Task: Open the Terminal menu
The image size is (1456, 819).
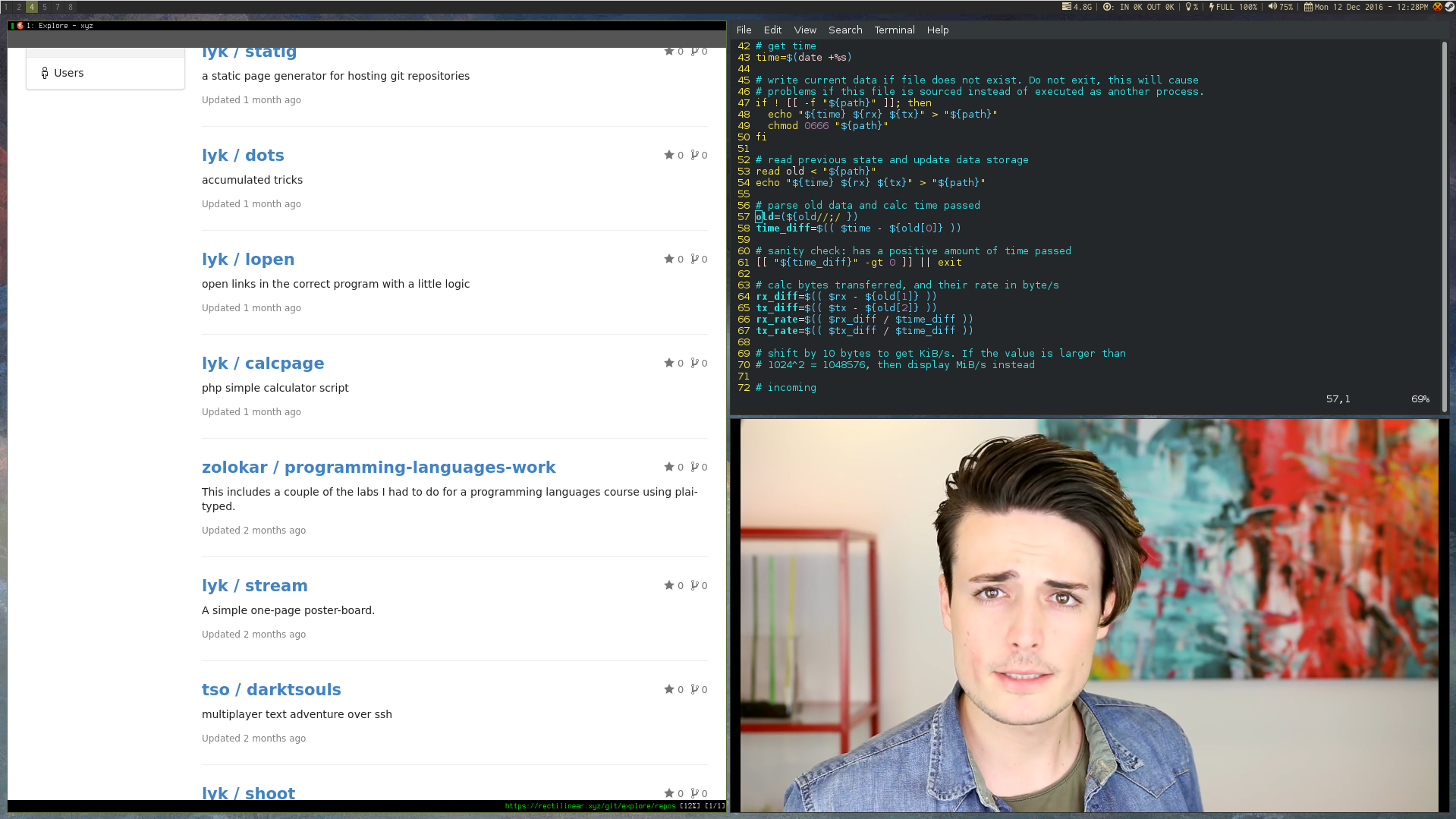Action: [x=895, y=30]
